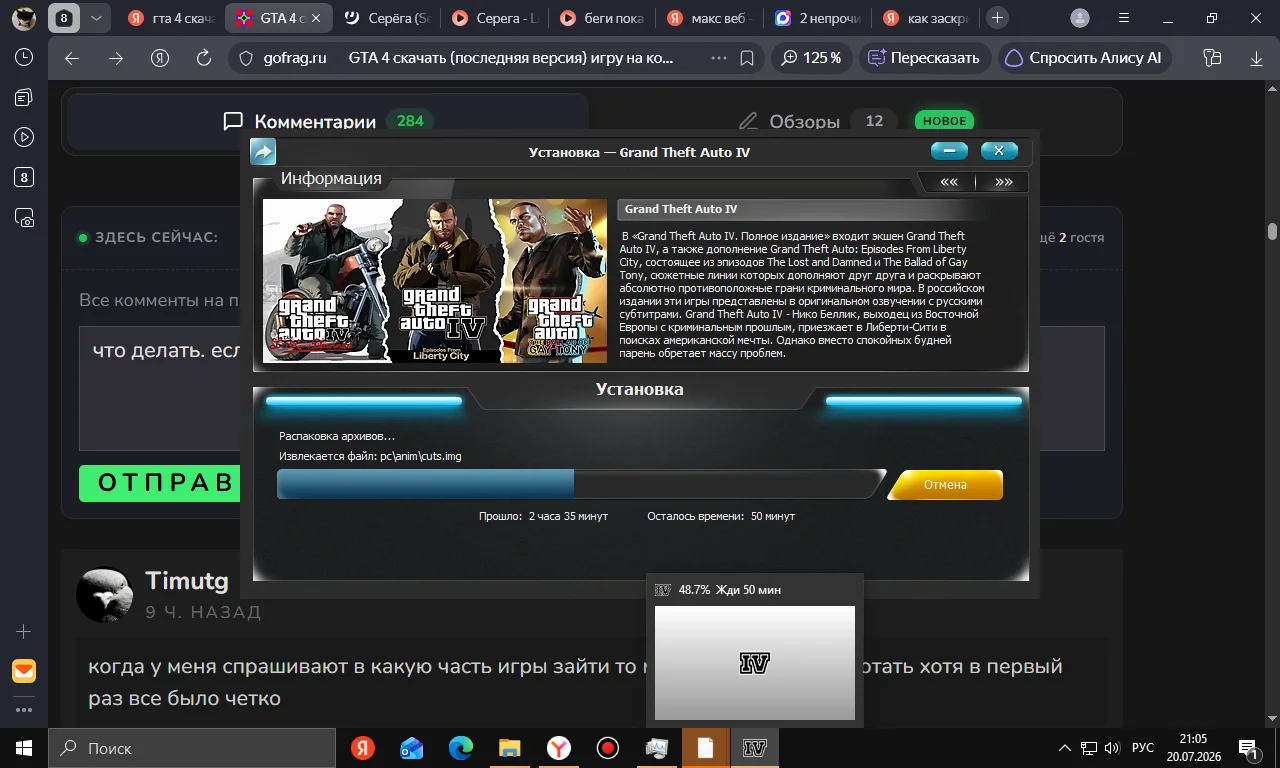Close the Grand Theft Auto IV installer
The height and width of the screenshot is (768, 1280).
pyautogui.click(x=999, y=151)
